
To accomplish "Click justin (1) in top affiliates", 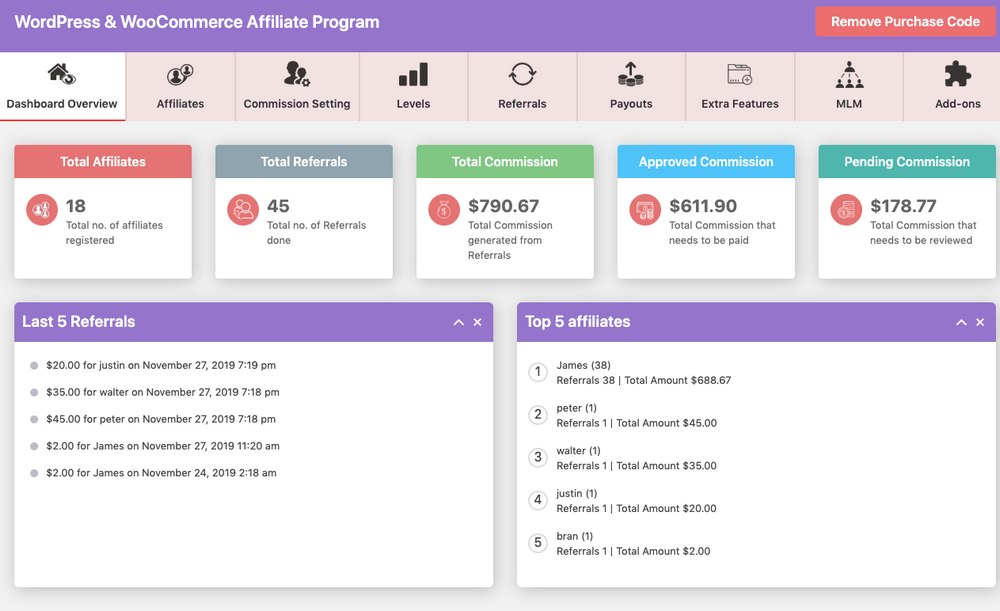I will pos(577,494).
